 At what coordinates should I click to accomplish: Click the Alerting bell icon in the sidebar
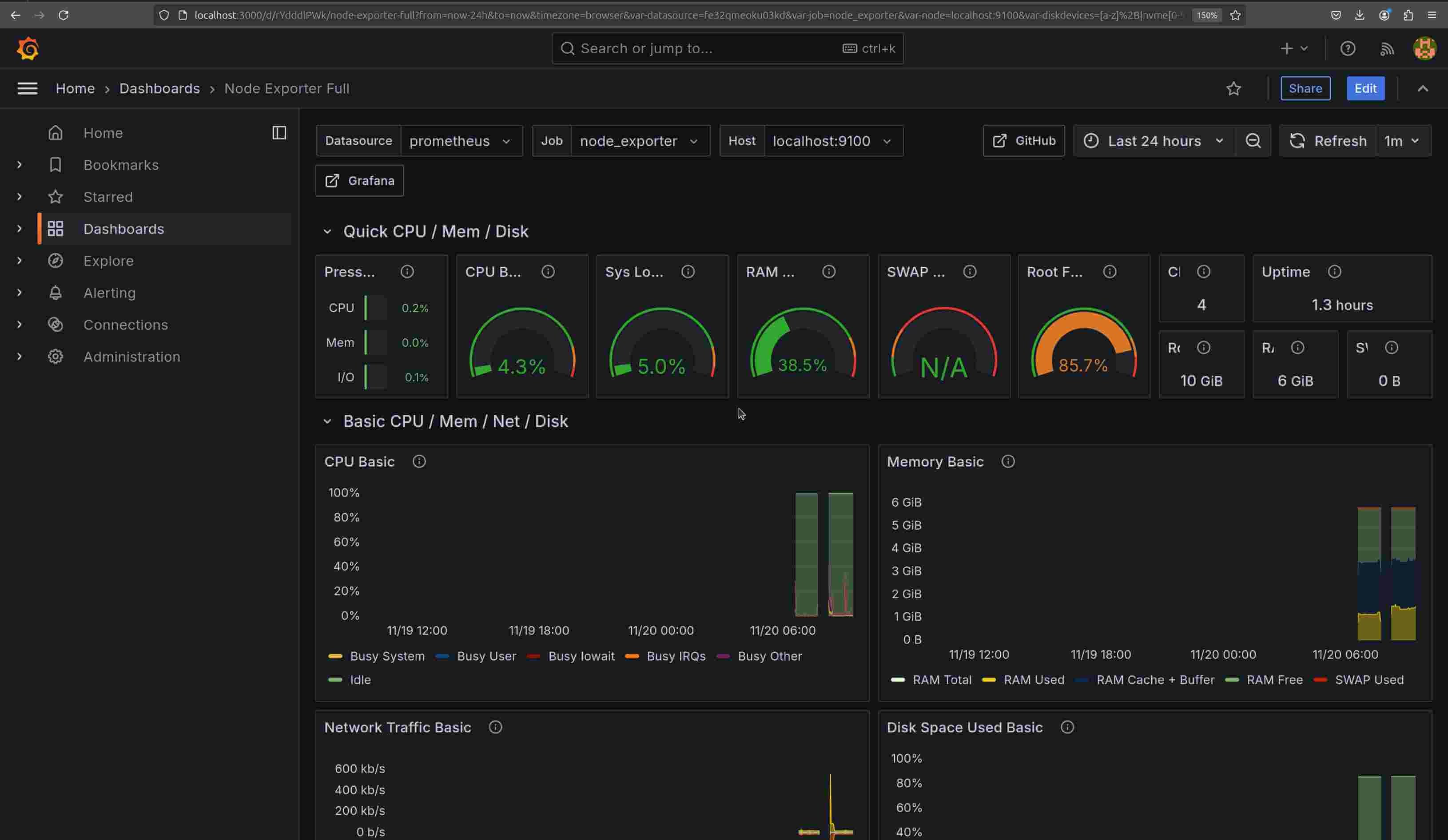(x=55, y=293)
